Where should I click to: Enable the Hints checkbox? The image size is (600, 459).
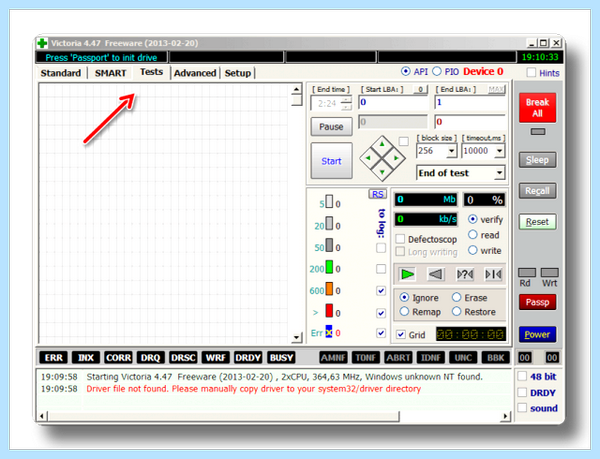coord(531,72)
